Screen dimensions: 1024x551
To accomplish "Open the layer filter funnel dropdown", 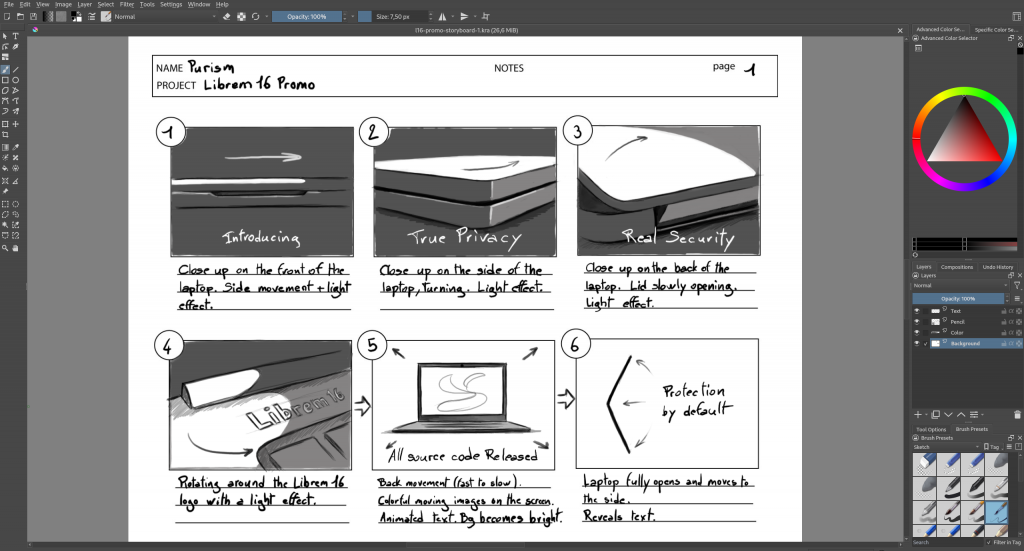I will (1017, 285).
